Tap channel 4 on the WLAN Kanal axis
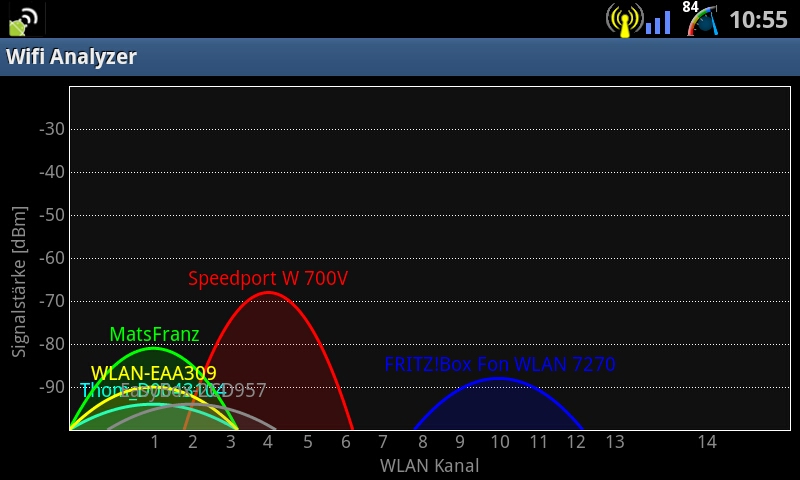The image size is (800, 480). 268,442
